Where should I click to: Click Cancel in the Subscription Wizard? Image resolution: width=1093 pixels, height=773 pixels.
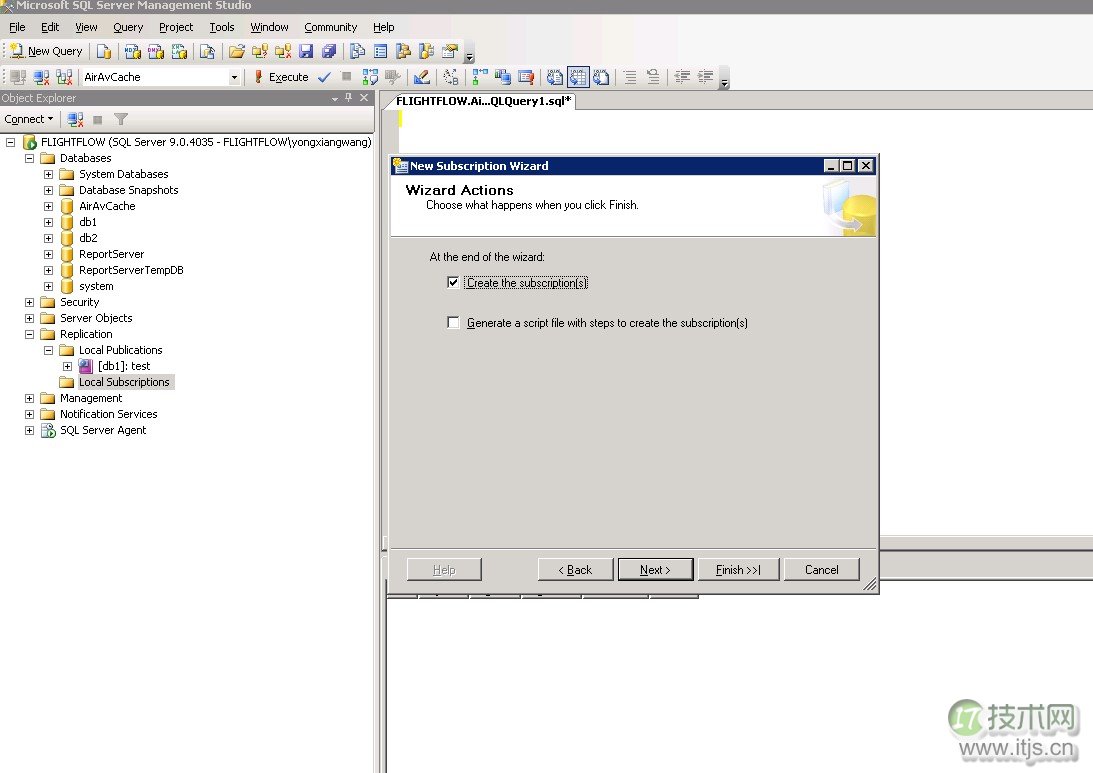pyautogui.click(x=822, y=569)
